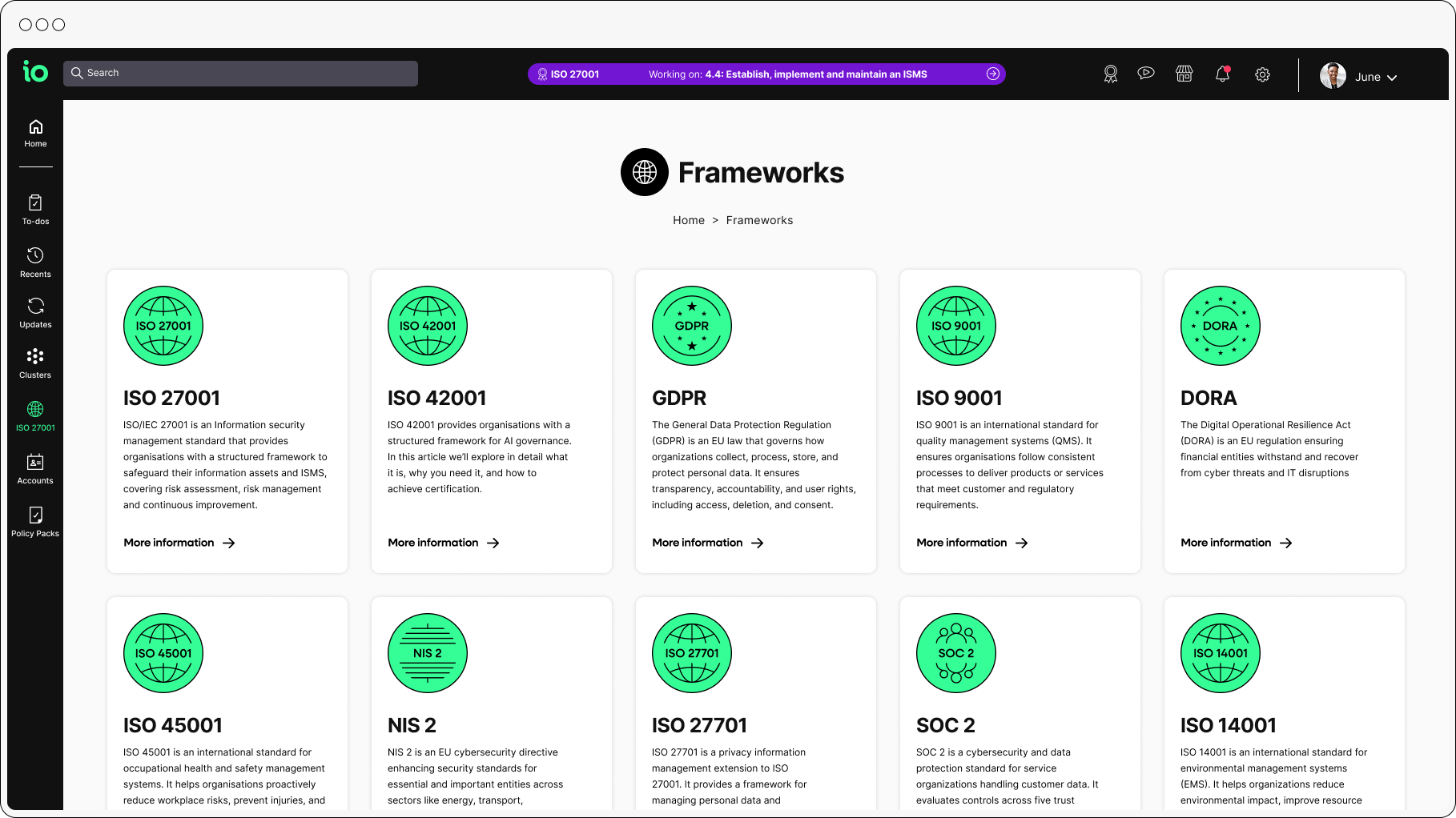
Task: Click the 'Working on: 4.4' banner text
Action: click(x=788, y=74)
